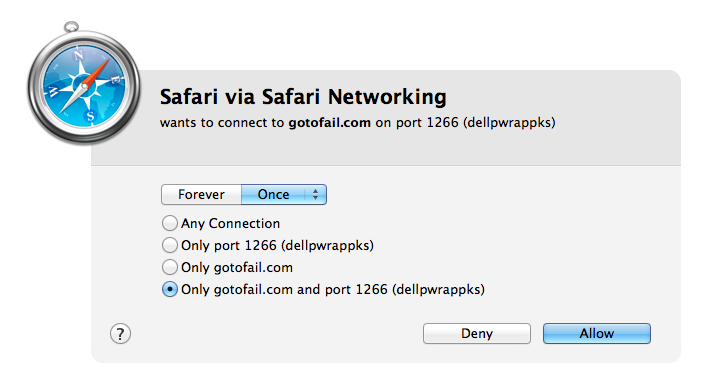This screenshot has height=383, width=701.
Task: Click the bold gotofail.com hostname in header
Action: click(x=329, y=122)
